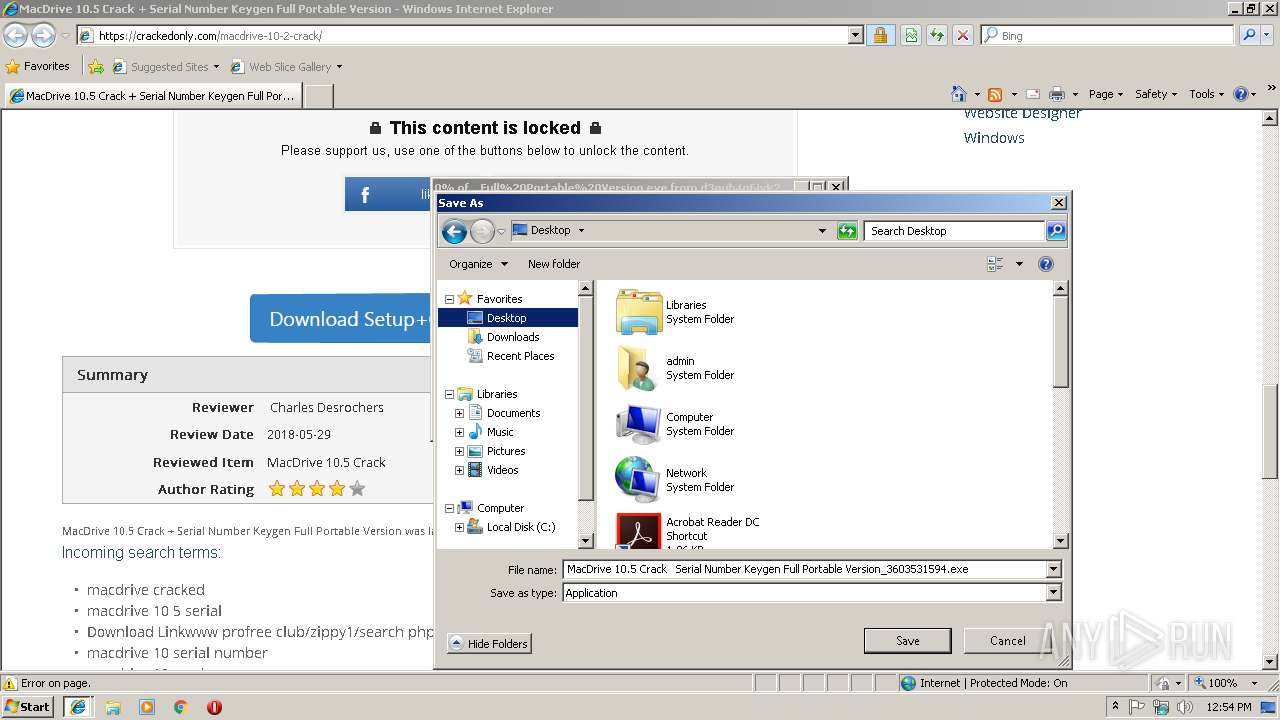Select the Acrobat Reader DC shortcut
This screenshot has height=720, width=1280.
pos(688,530)
